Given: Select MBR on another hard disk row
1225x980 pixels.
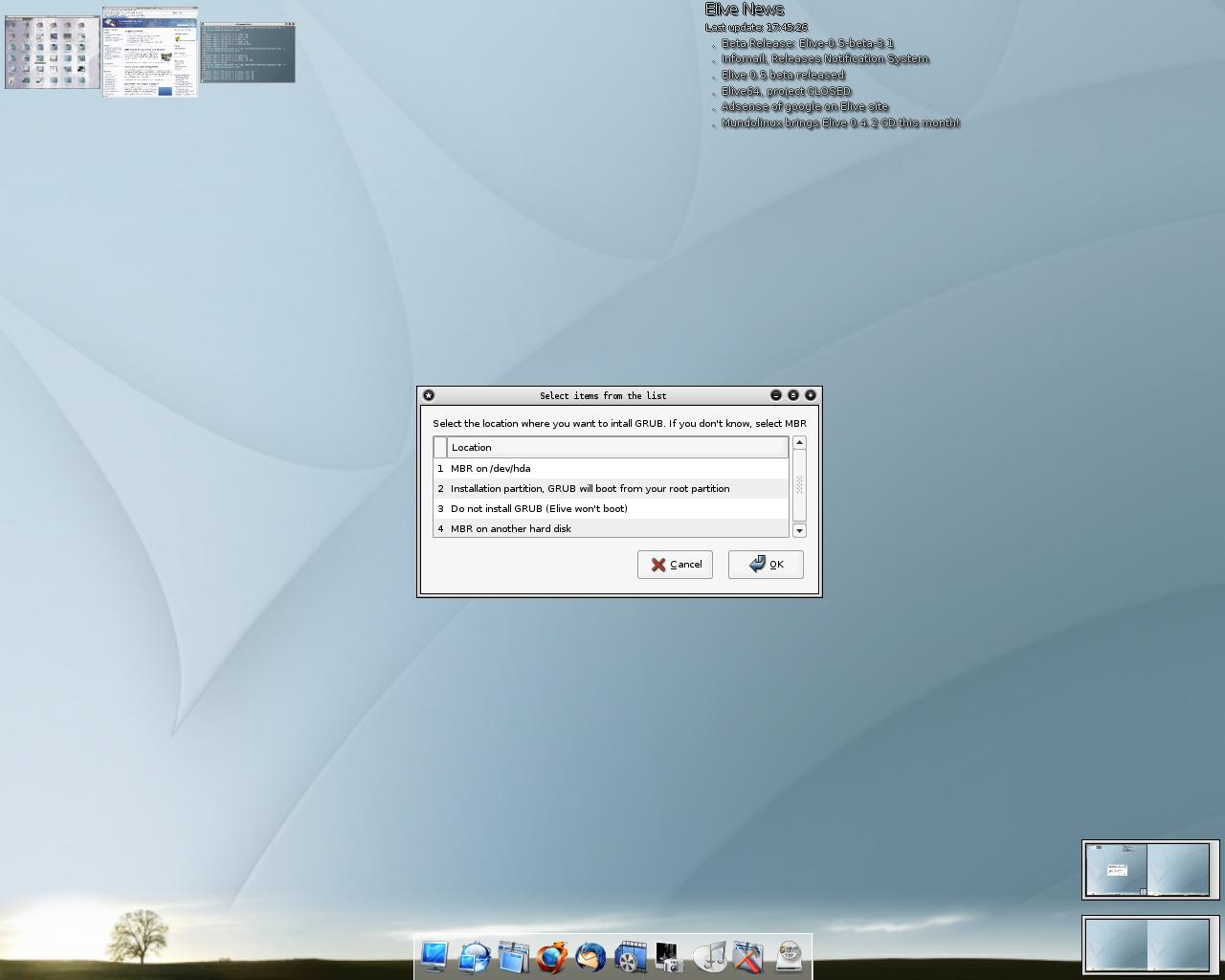Looking at the screenshot, I should point(611,528).
